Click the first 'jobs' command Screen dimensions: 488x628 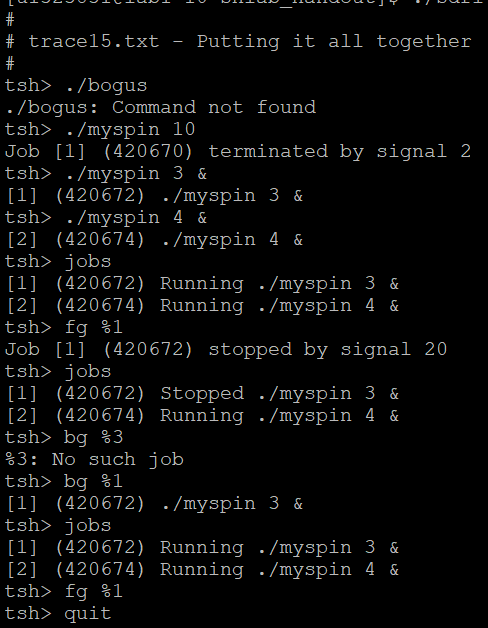click(x=87, y=262)
